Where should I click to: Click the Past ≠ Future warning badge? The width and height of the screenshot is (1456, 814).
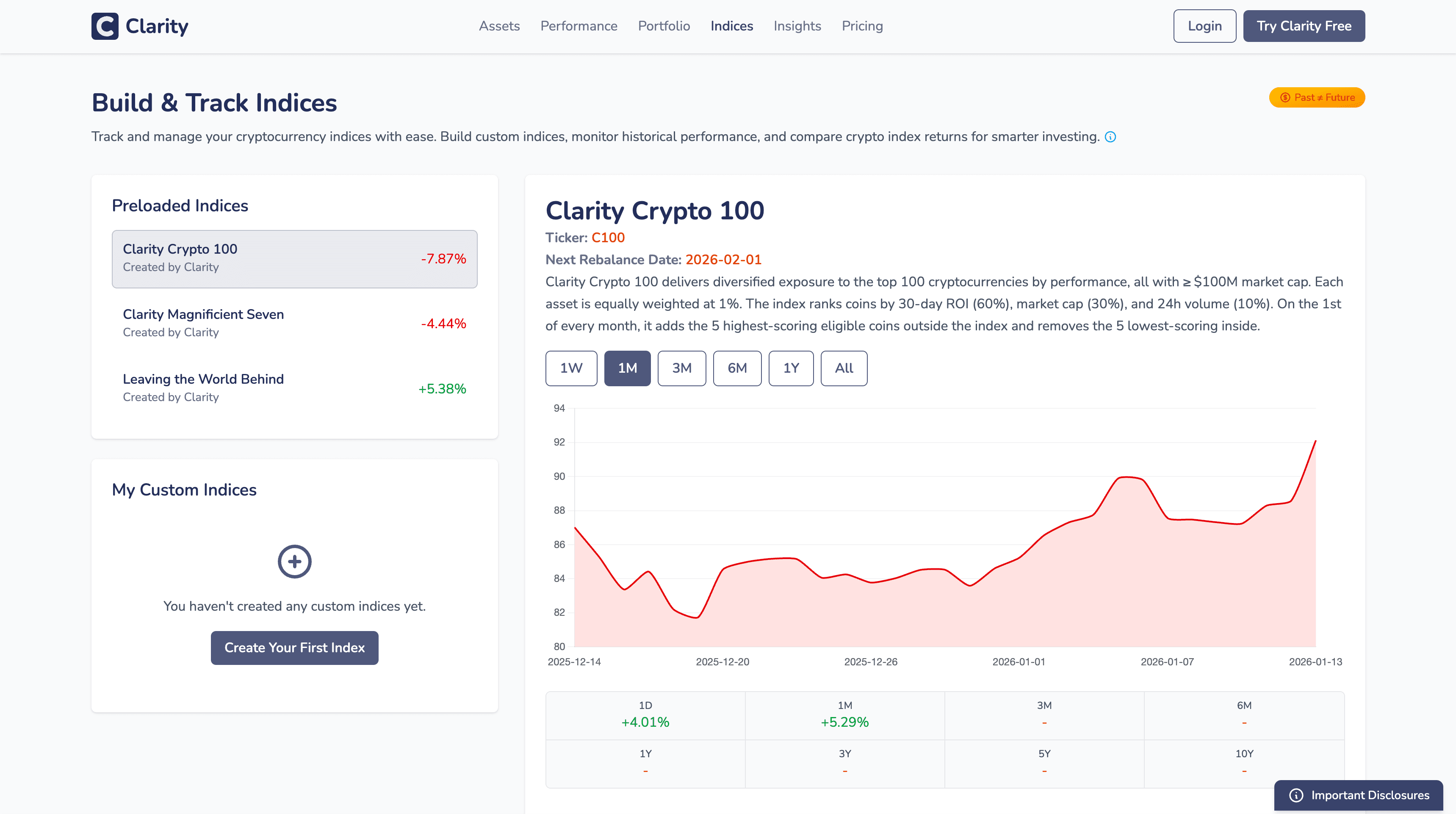[1316, 97]
